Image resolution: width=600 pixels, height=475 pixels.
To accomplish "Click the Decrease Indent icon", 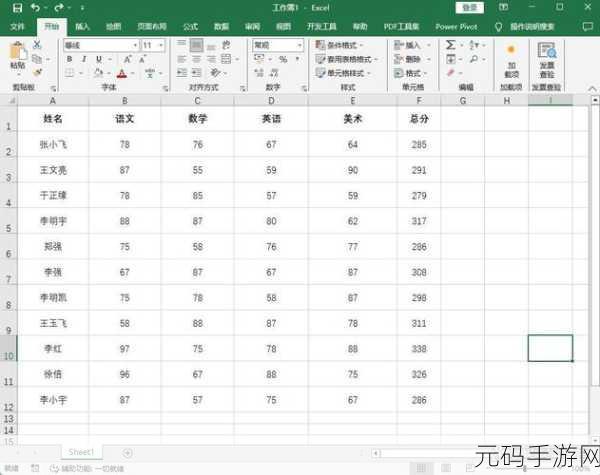I will coord(181,73).
